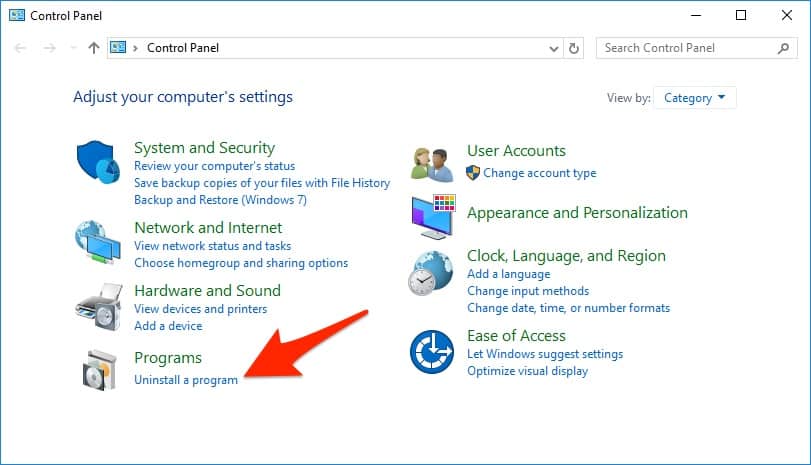The image size is (811, 465).
Task: Click the Network and Internet globe icon
Action: point(98,242)
